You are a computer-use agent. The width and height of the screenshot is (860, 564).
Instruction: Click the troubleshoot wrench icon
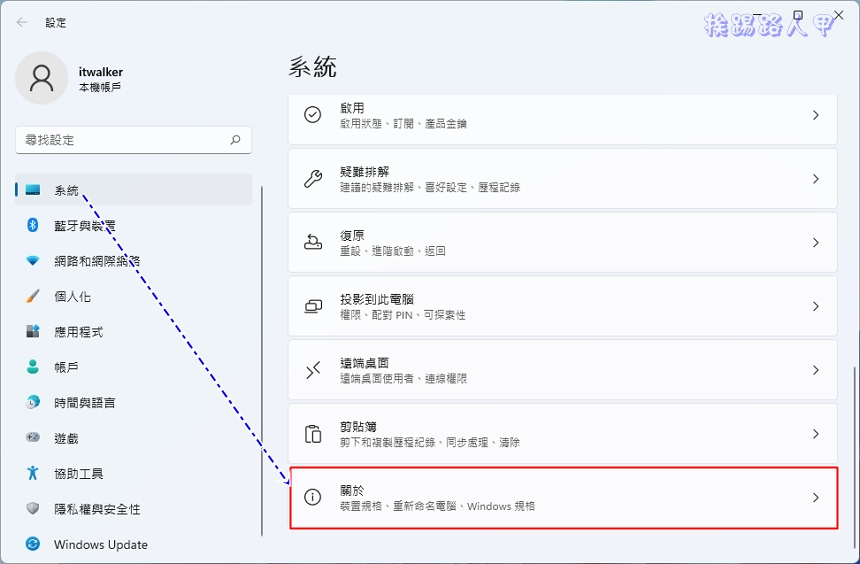(313, 179)
